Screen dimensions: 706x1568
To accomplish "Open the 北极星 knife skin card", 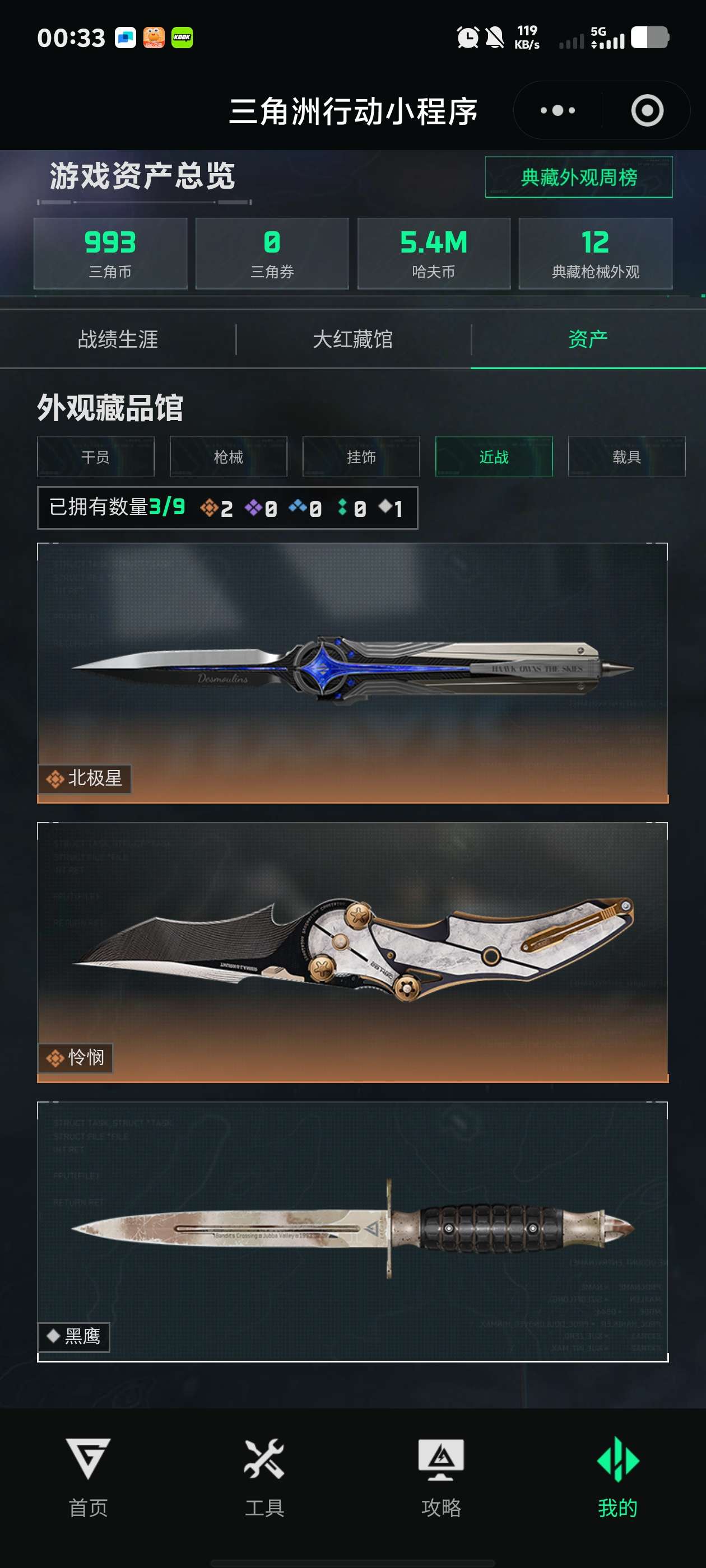I will (x=352, y=673).
